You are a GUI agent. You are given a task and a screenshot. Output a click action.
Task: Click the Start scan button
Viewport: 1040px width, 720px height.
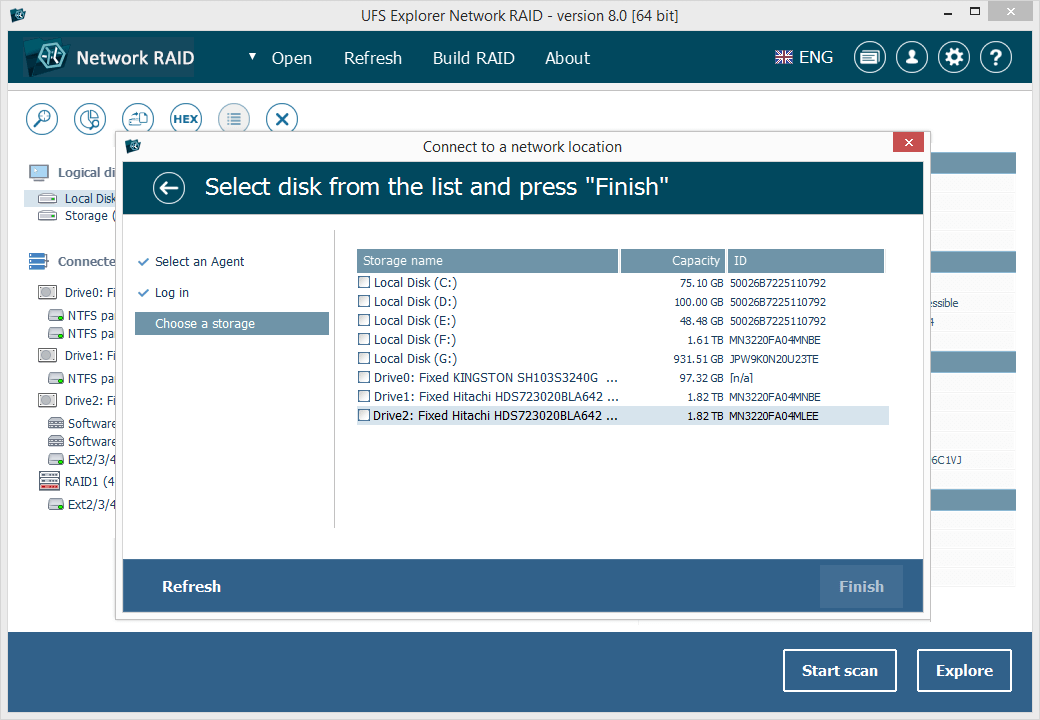(x=839, y=670)
